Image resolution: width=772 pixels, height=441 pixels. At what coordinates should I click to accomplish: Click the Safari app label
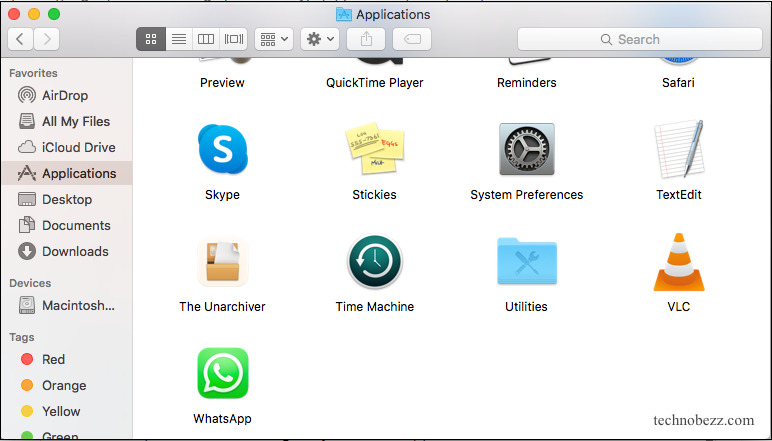(x=678, y=83)
